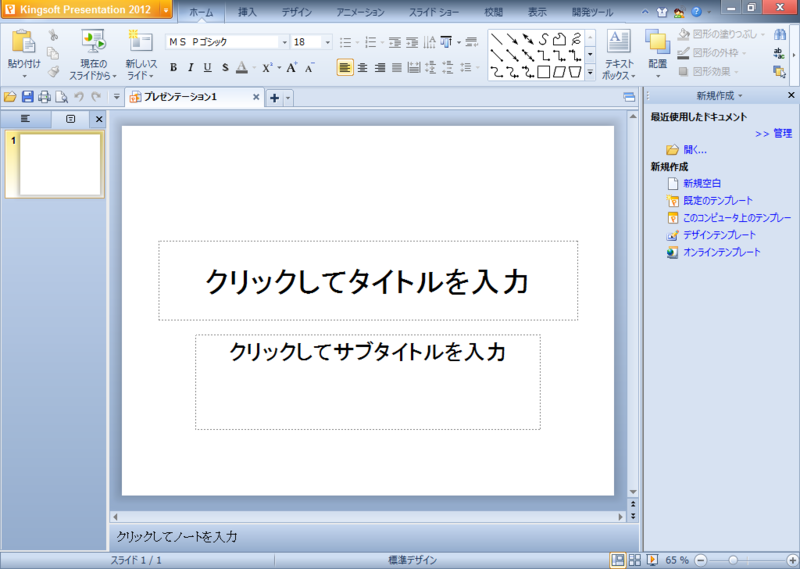Image resolution: width=800 pixels, height=569 pixels.
Task: Click the Select objects icon in ribbon
Action: click(780, 72)
